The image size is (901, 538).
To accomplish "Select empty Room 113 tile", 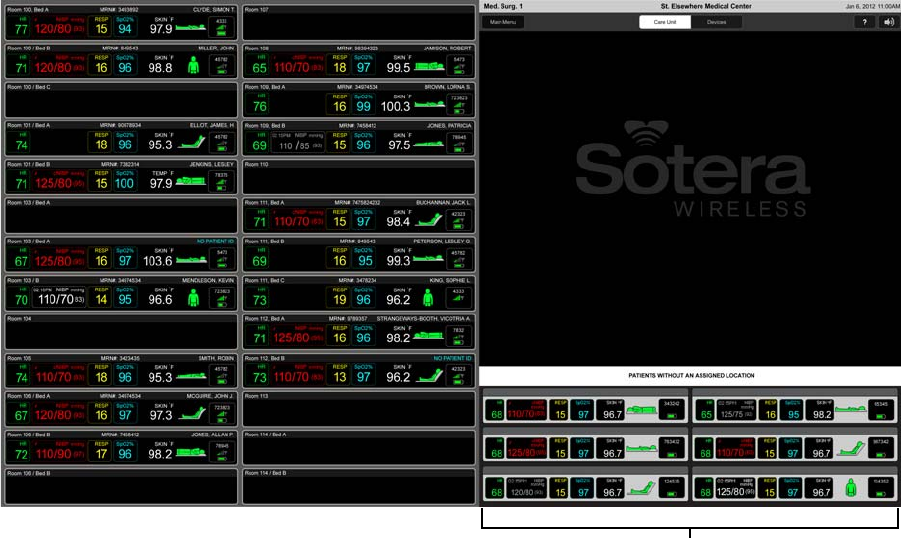I will point(359,409).
